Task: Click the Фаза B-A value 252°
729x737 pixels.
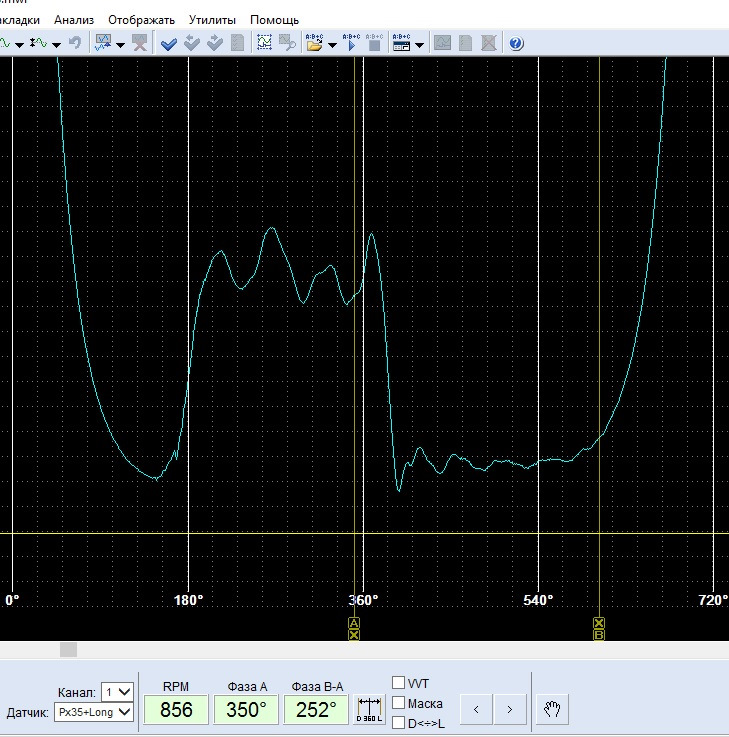Action: pos(316,709)
